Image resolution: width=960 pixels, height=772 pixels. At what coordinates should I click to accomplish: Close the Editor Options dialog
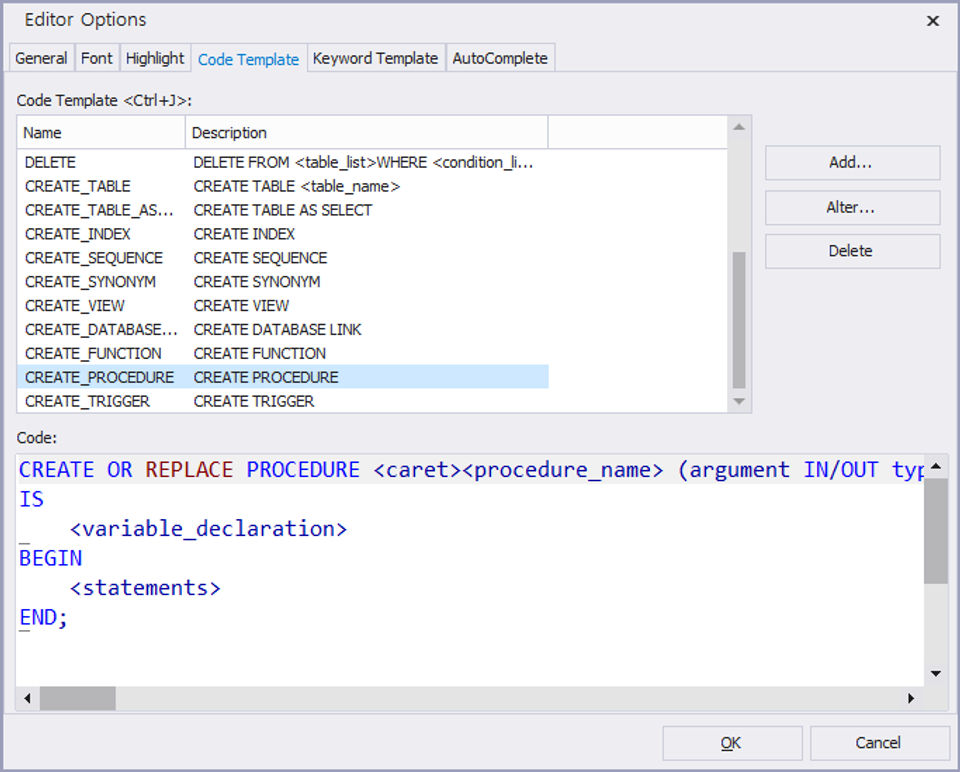[x=932, y=21]
